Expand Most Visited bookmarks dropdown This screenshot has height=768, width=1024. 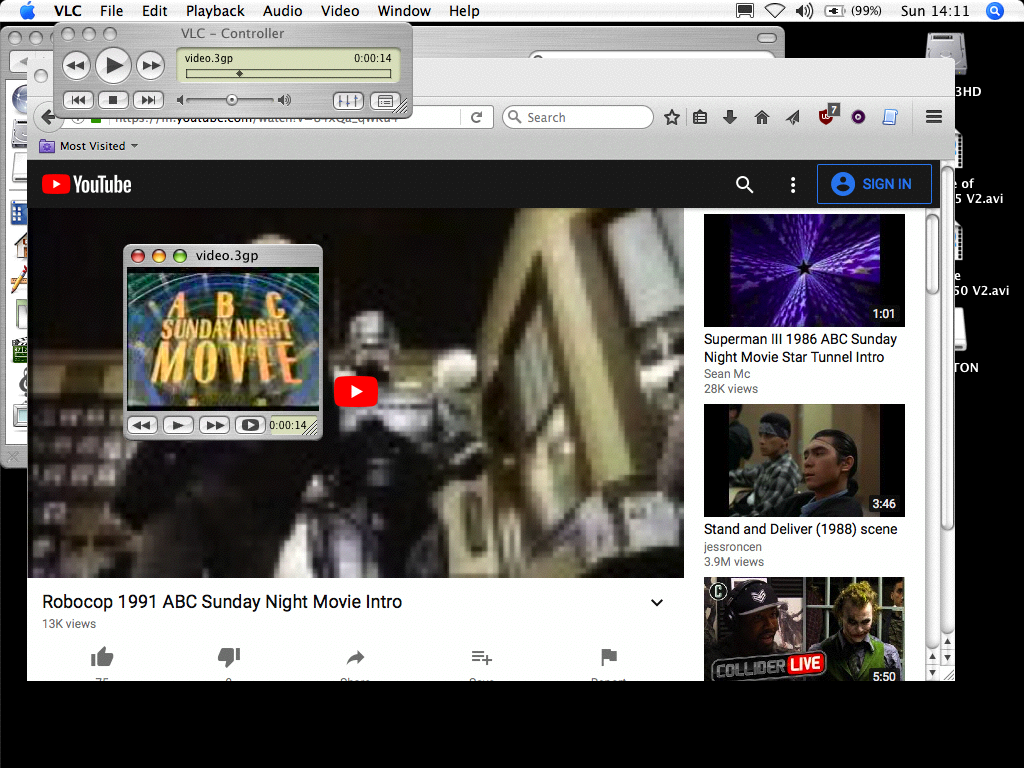coord(89,146)
